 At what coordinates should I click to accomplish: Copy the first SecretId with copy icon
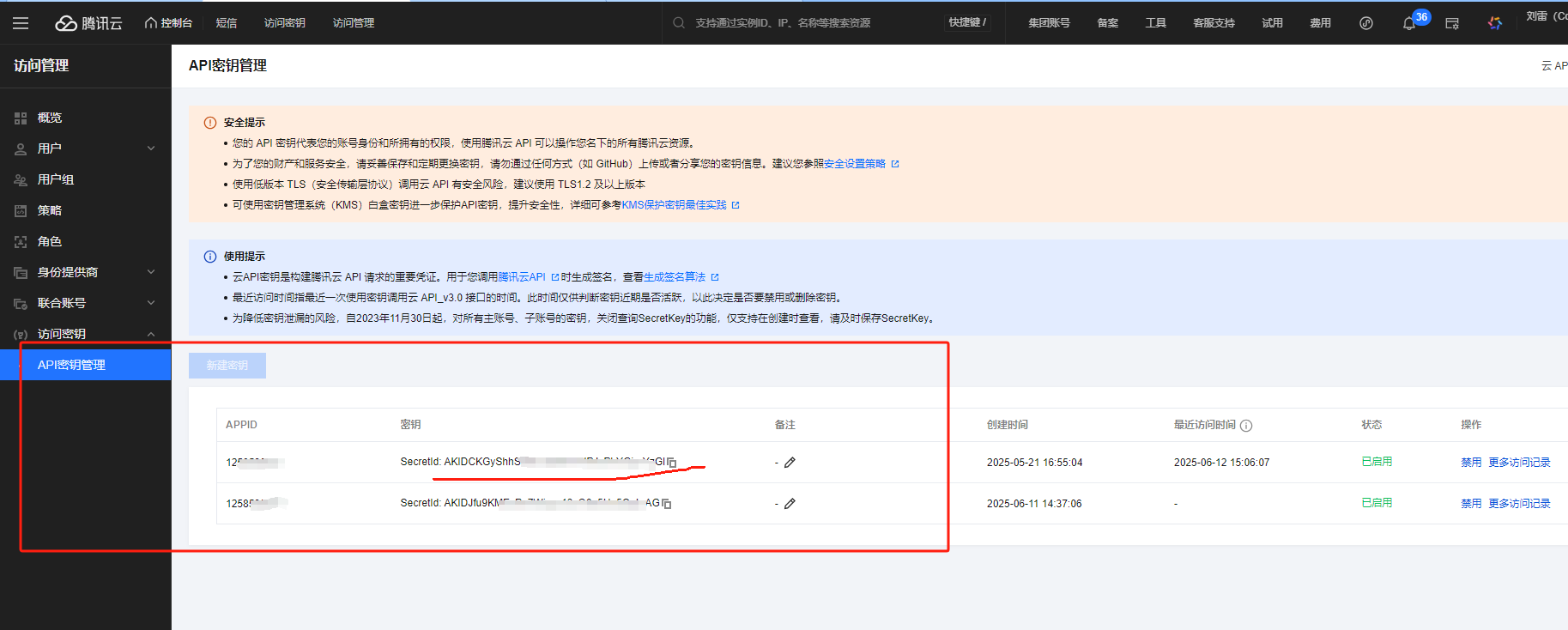point(672,463)
